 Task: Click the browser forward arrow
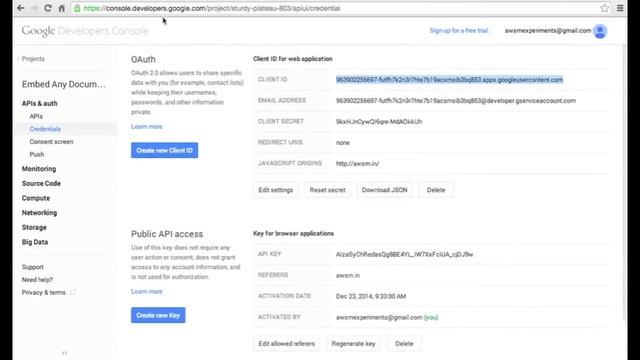[34, 8]
